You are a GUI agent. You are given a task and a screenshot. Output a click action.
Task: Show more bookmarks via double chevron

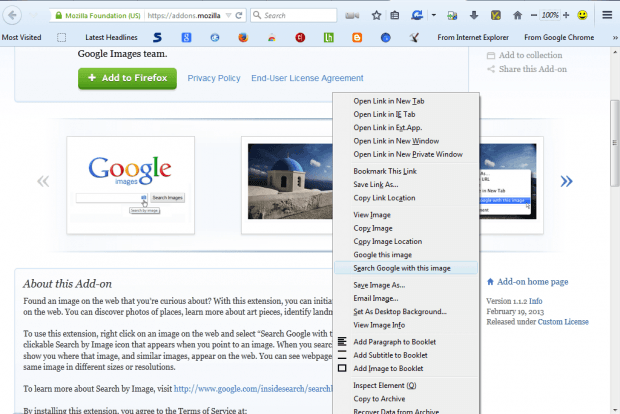(x=615, y=38)
